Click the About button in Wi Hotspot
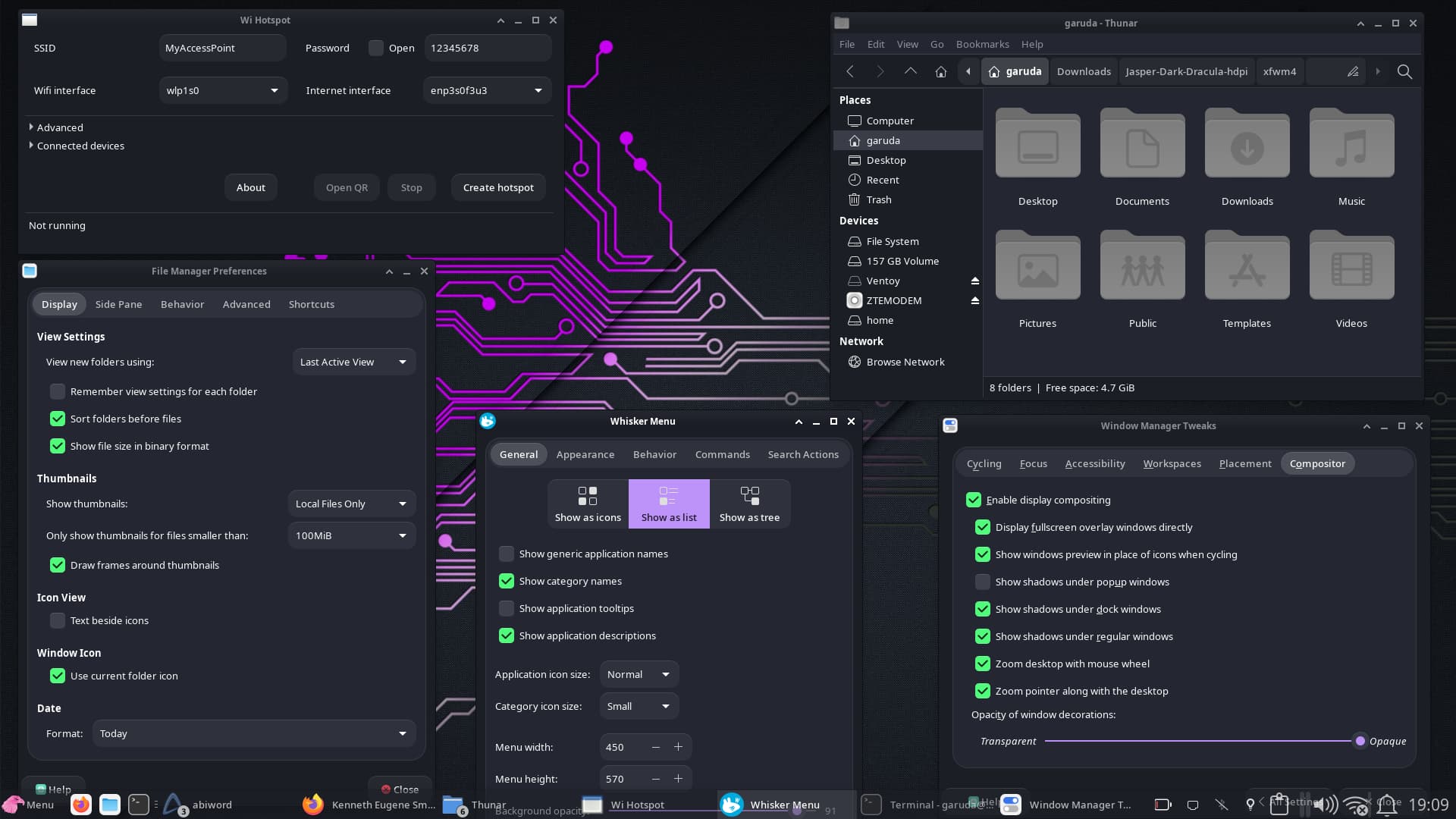This screenshot has height=819, width=1456. coord(250,187)
